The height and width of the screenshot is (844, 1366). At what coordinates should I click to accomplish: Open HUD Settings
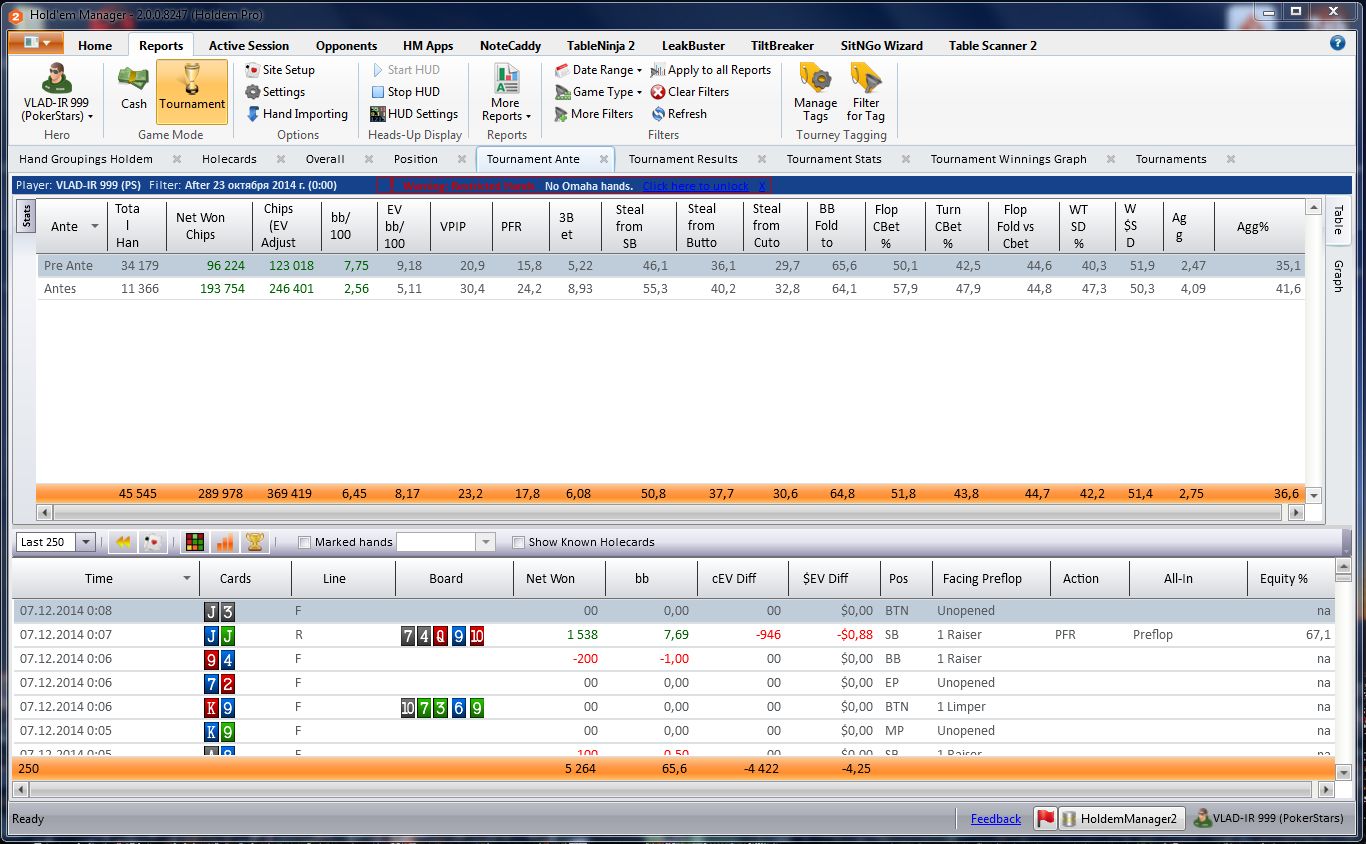(413, 114)
